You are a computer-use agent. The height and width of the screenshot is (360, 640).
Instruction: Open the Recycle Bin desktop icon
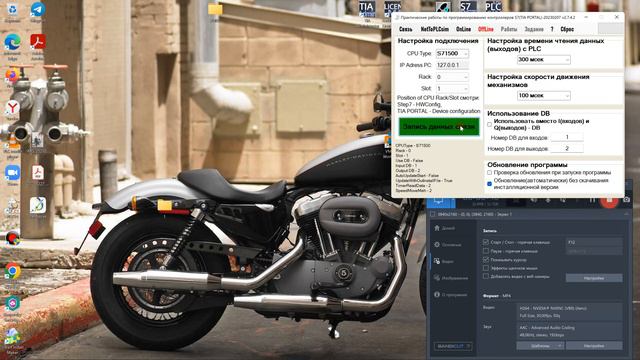tap(12, 10)
